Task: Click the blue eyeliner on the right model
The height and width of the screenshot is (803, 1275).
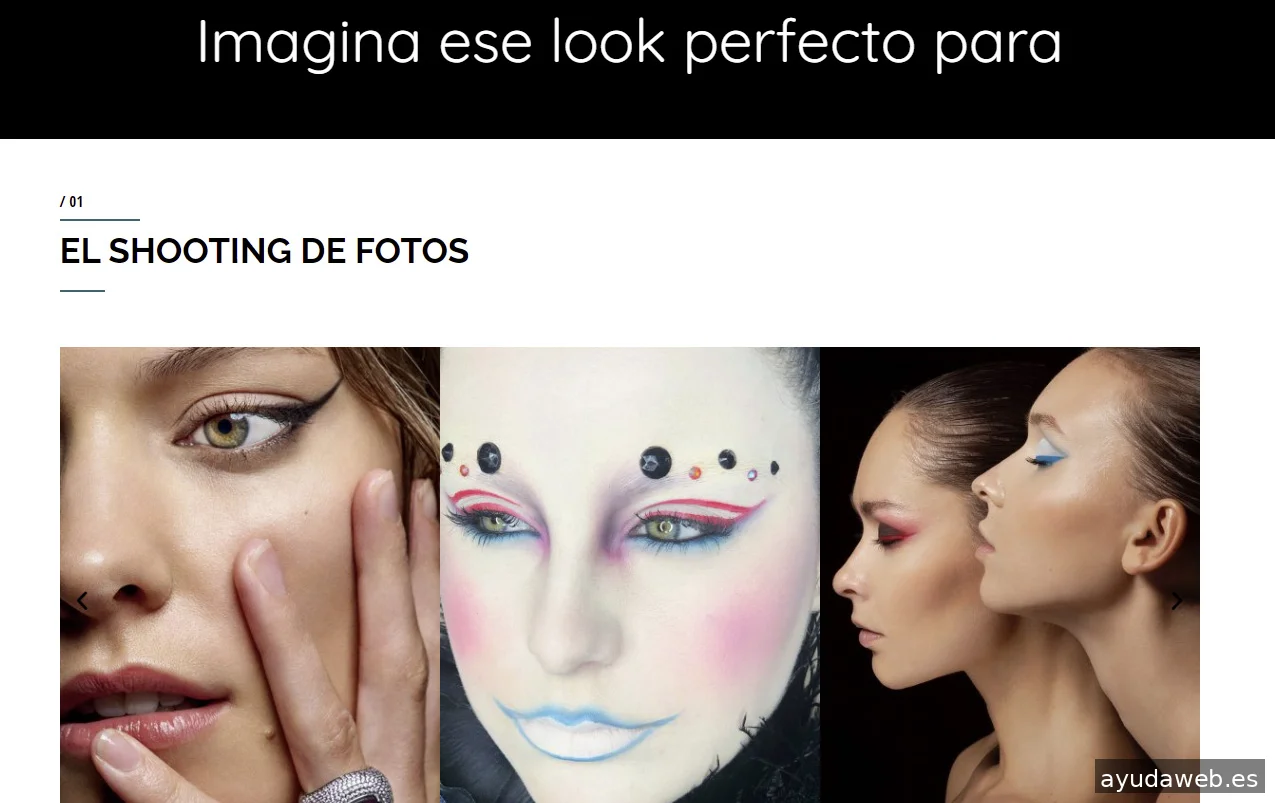Action: tap(1048, 459)
